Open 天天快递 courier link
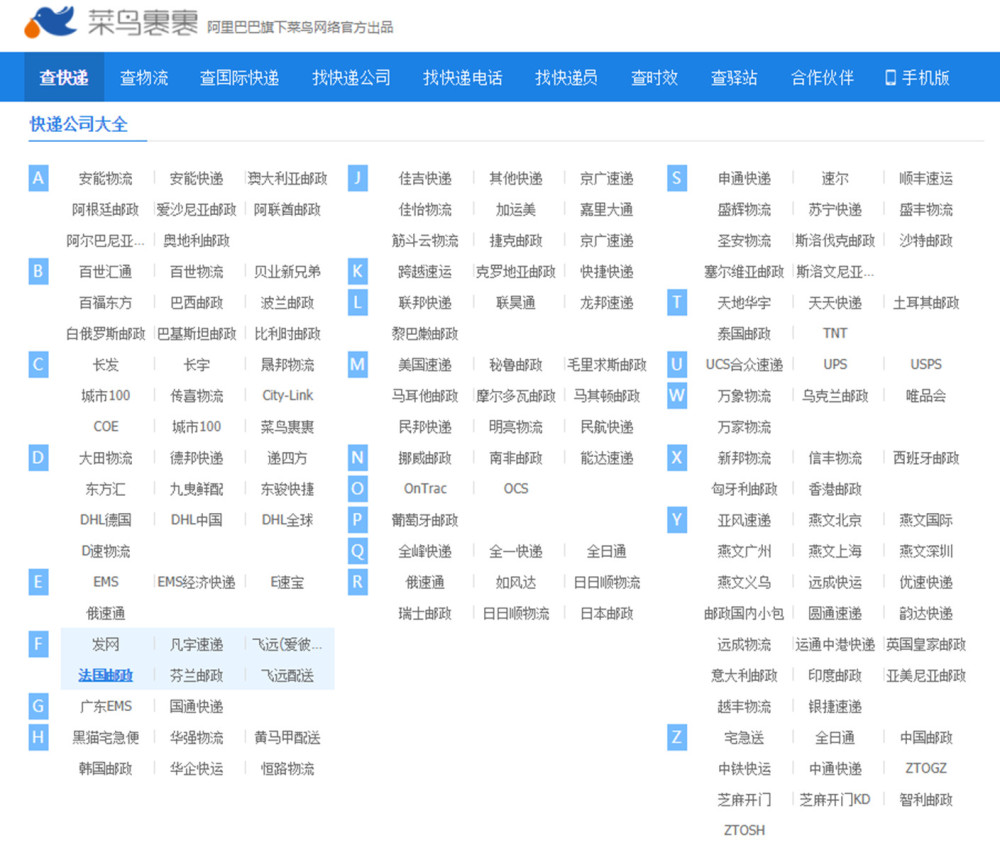 click(835, 303)
